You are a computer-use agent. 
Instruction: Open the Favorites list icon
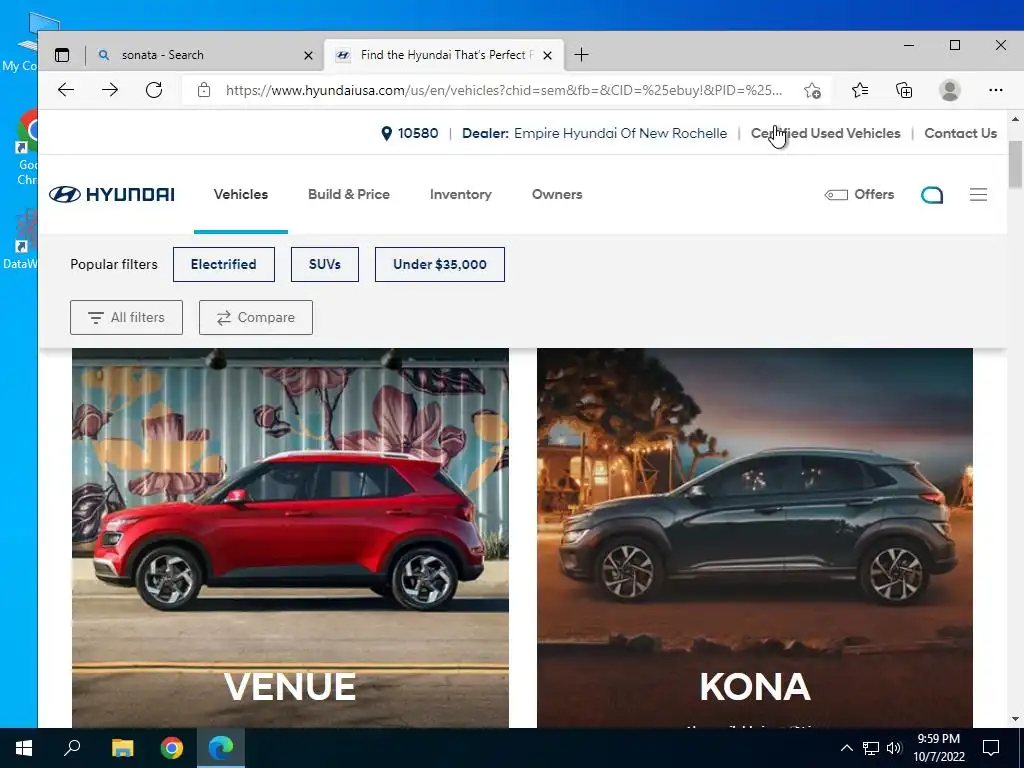[x=860, y=90]
